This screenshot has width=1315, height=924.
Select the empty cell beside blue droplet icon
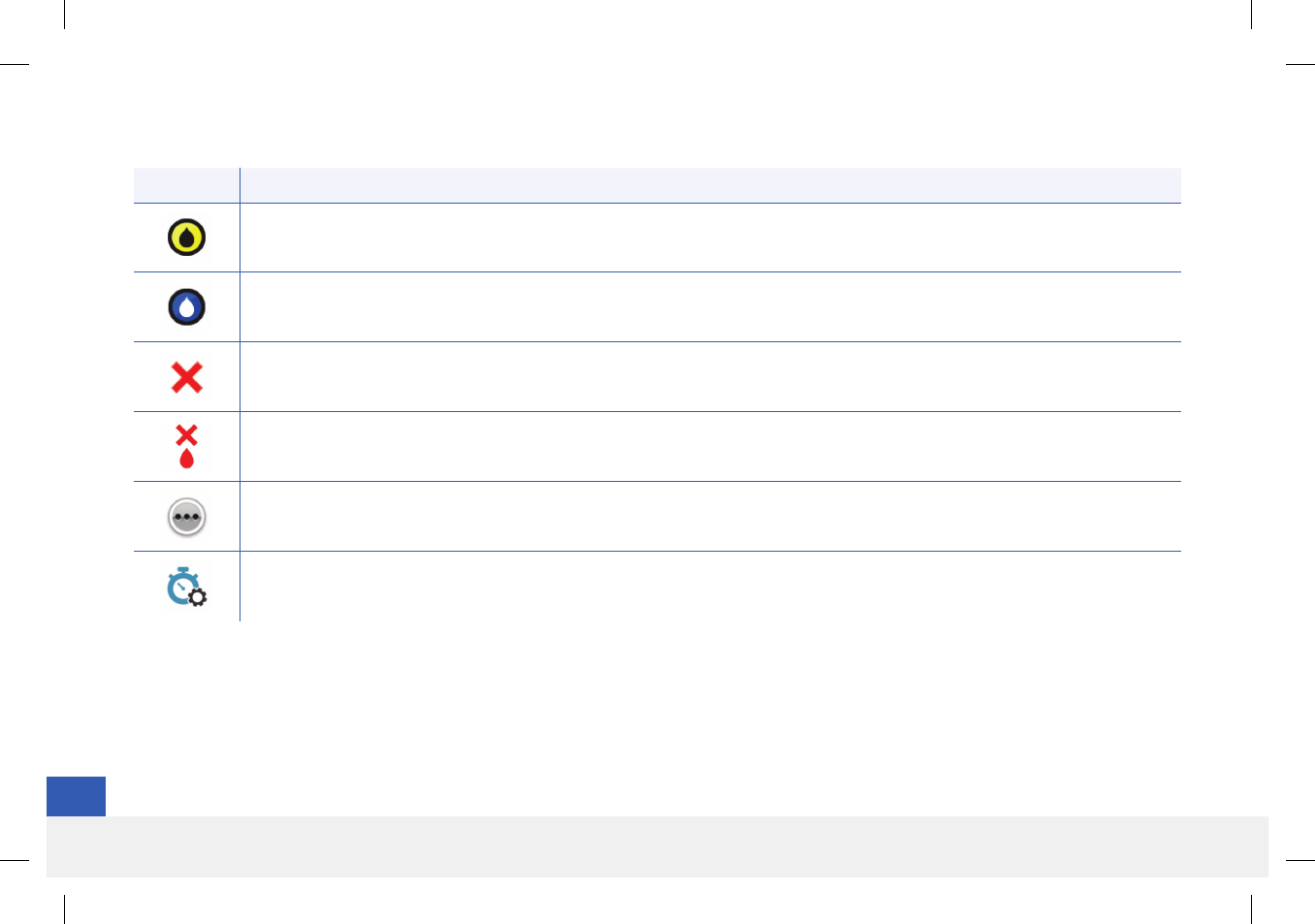(711, 307)
